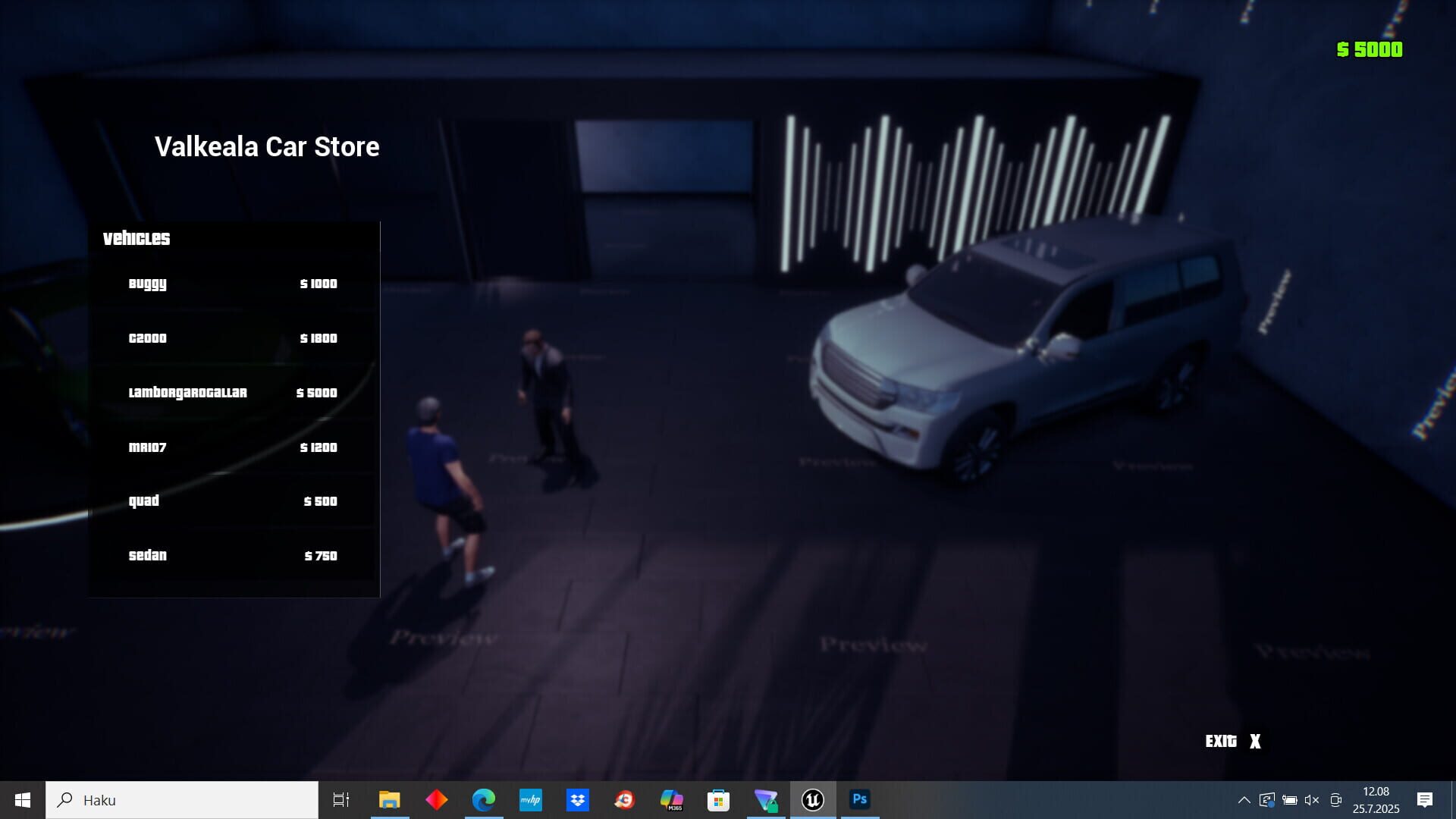Open Microsoft Edge browser

(485, 799)
